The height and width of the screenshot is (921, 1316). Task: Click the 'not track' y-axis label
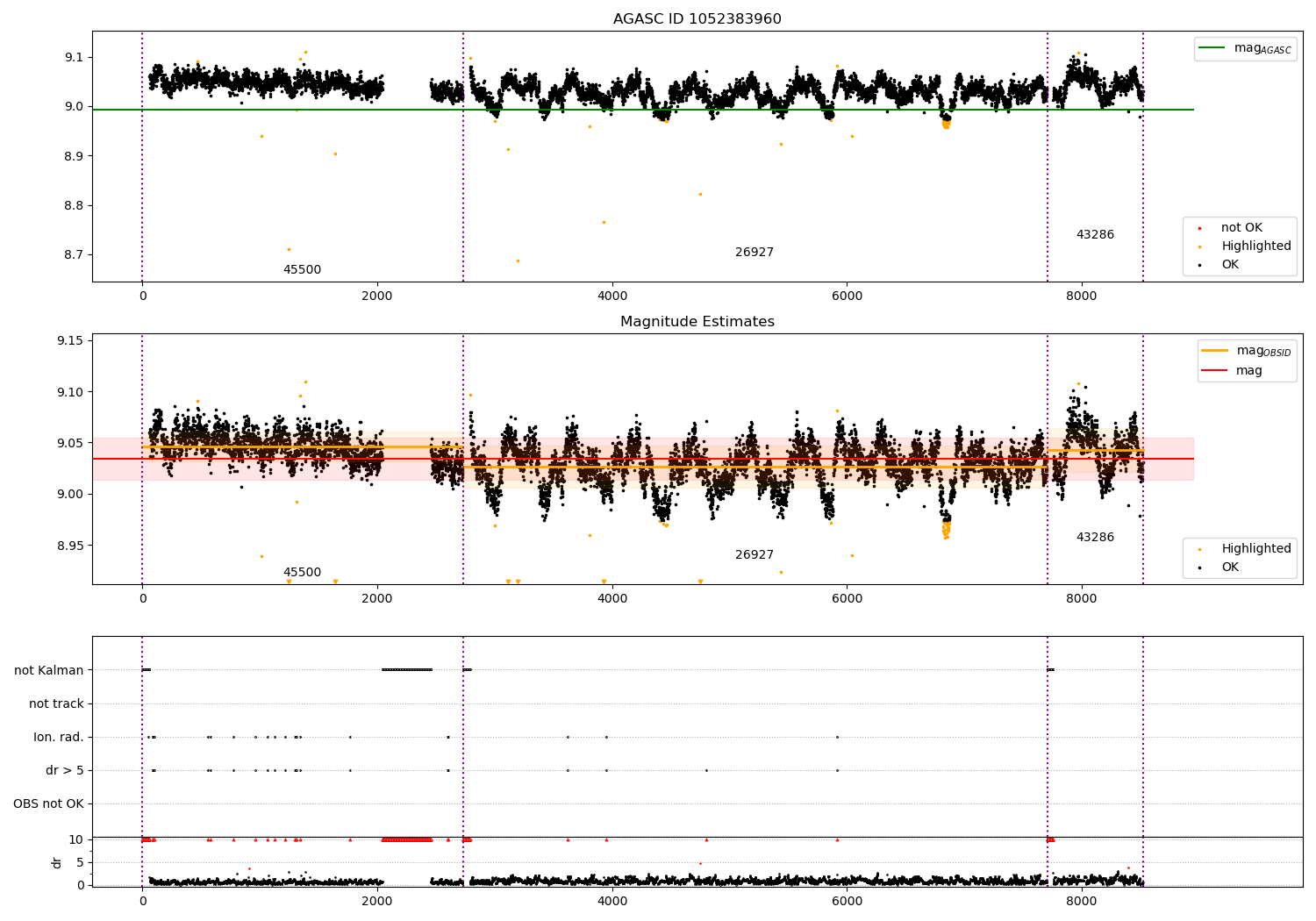tap(56, 703)
